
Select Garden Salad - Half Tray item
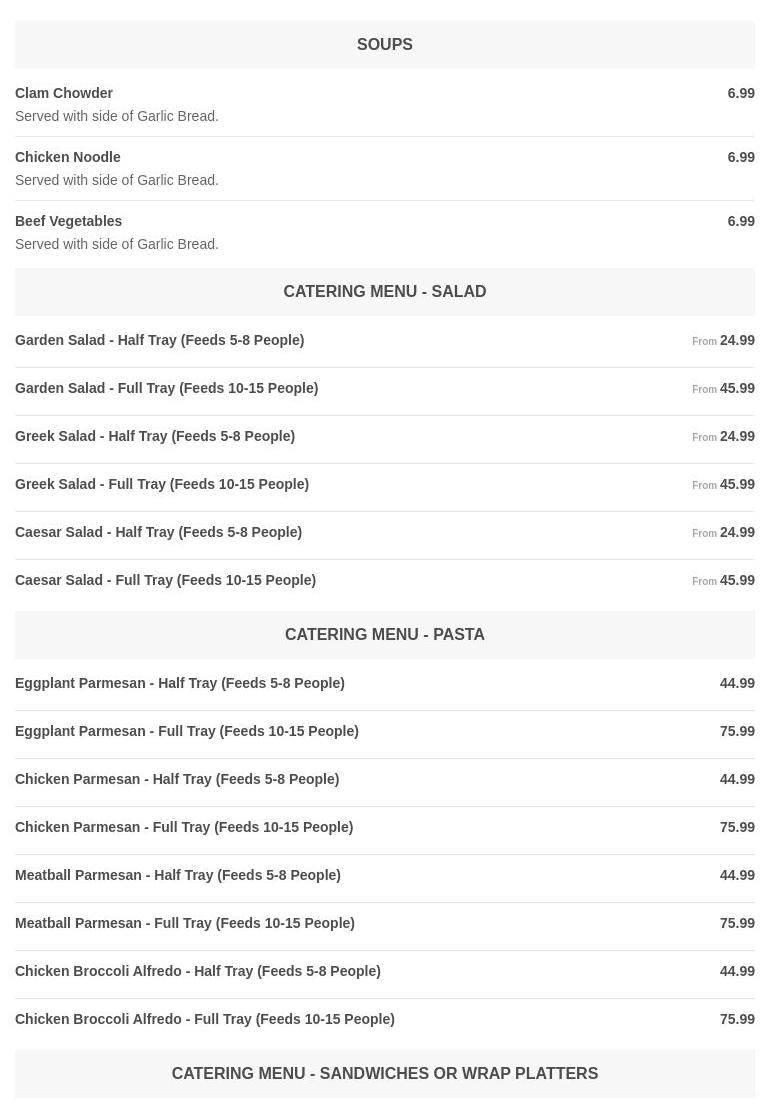pos(160,340)
